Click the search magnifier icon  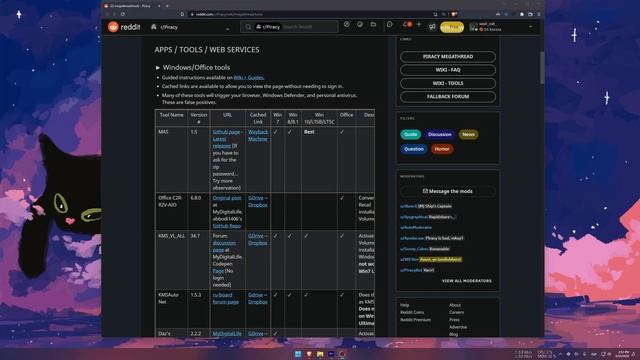tap(248, 27)
